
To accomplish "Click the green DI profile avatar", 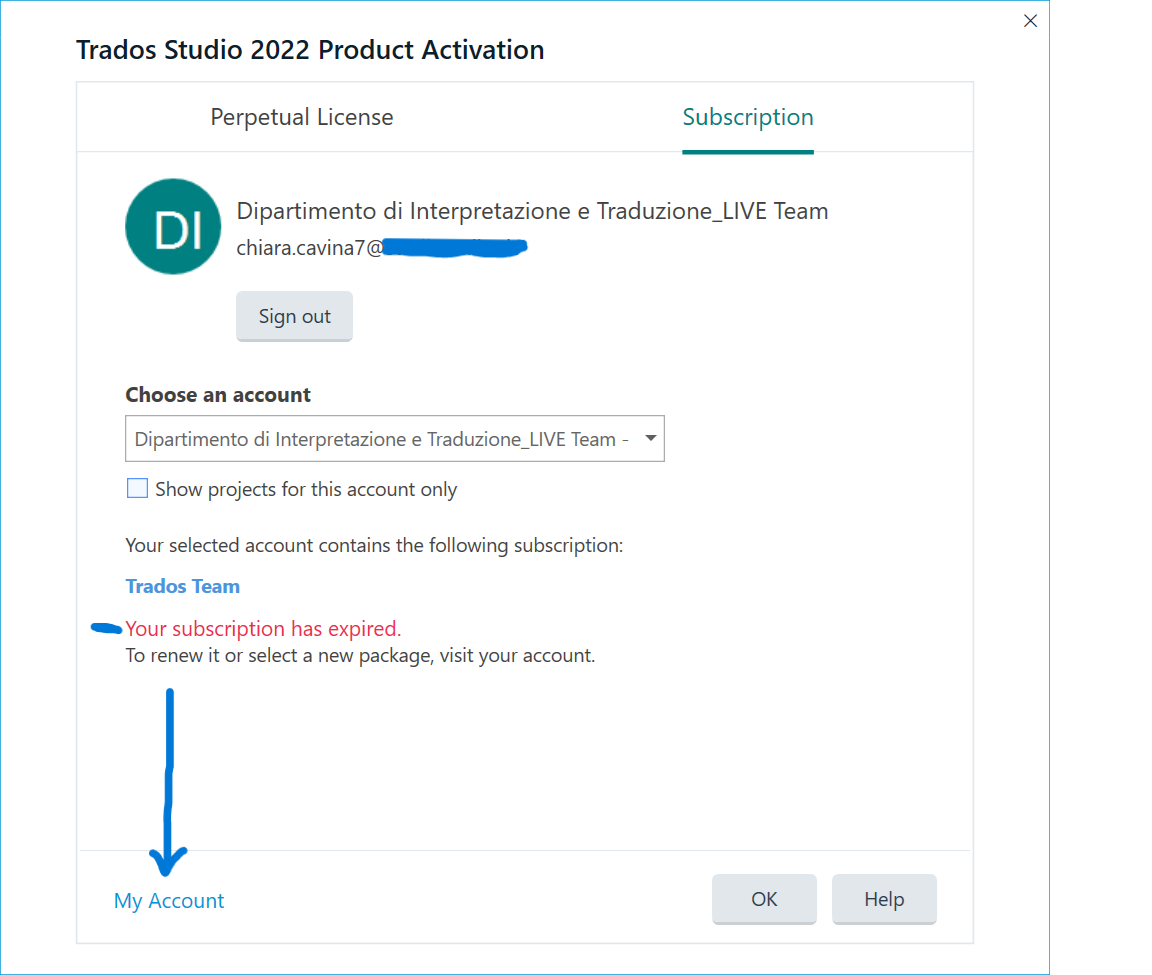I will coord(172,226).
